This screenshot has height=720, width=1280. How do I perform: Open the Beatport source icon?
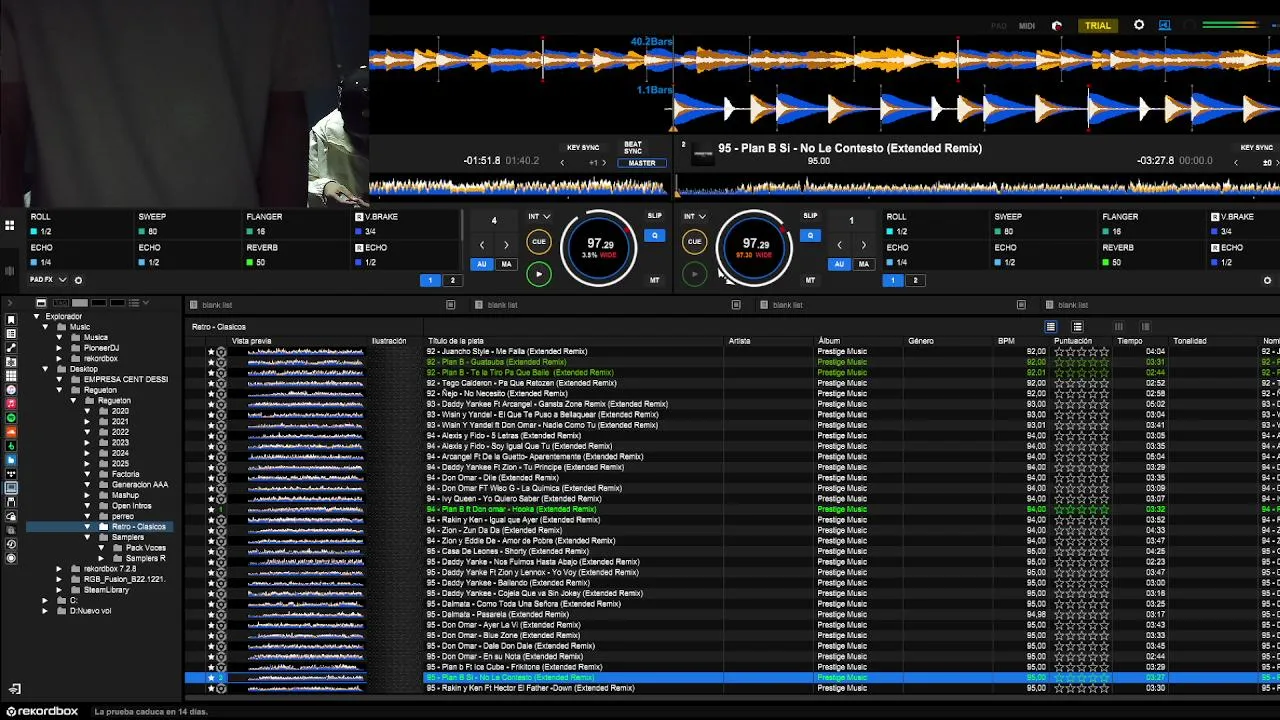click(11, 446)
